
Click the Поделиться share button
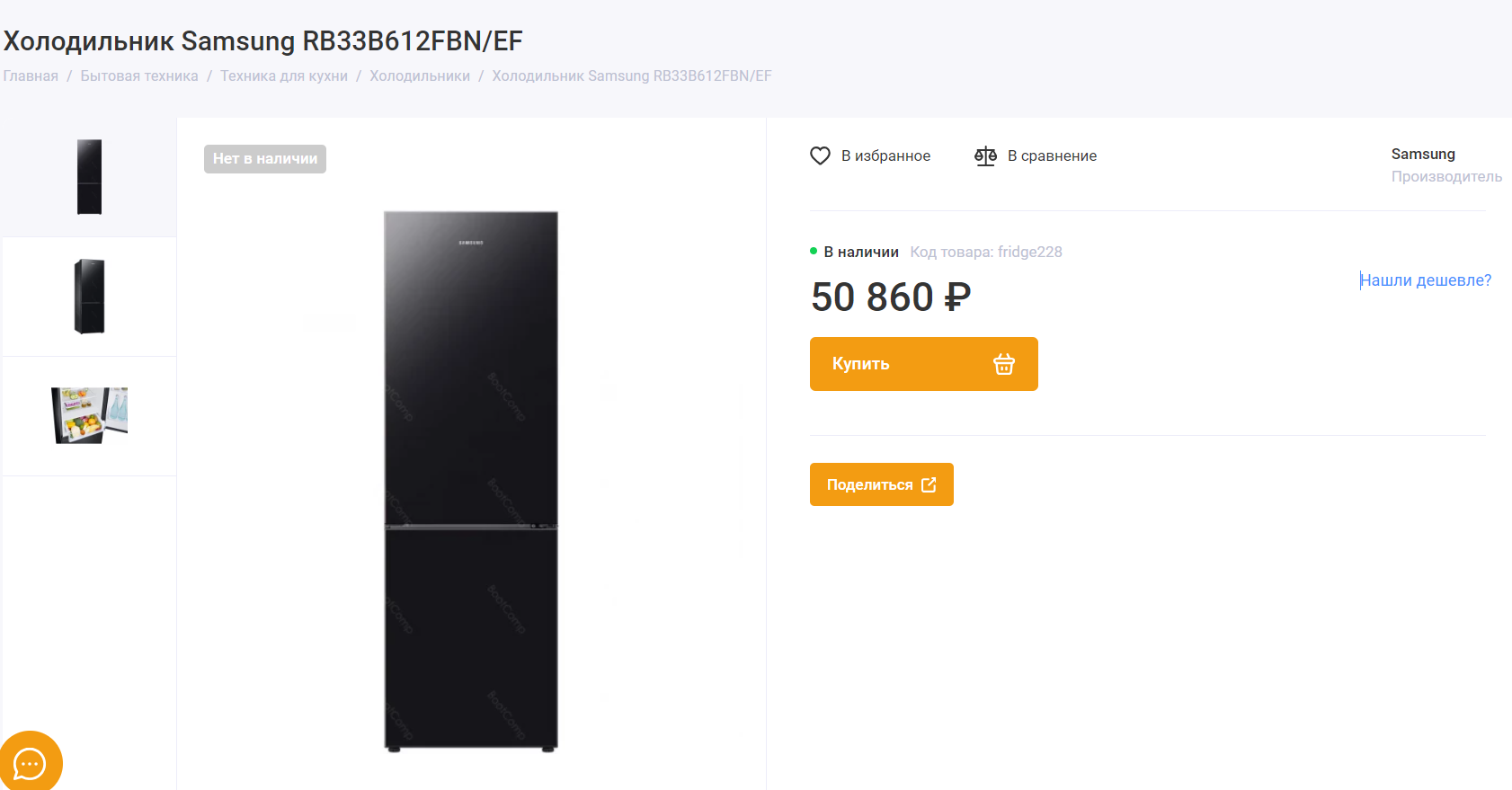881,484
